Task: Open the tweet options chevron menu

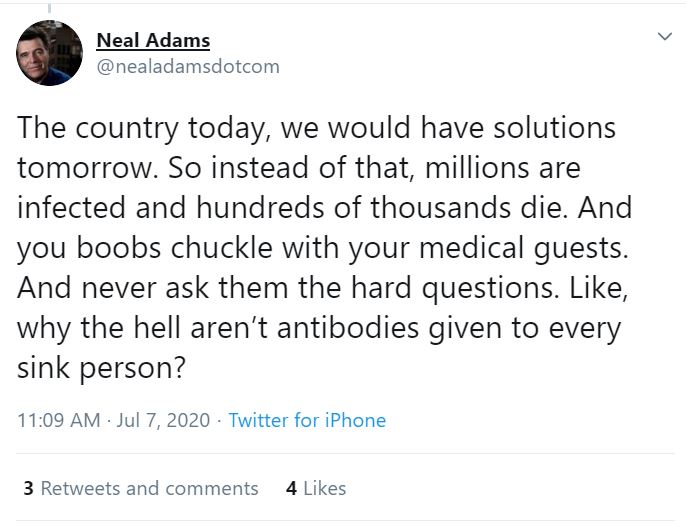Action: coord(664,37)
